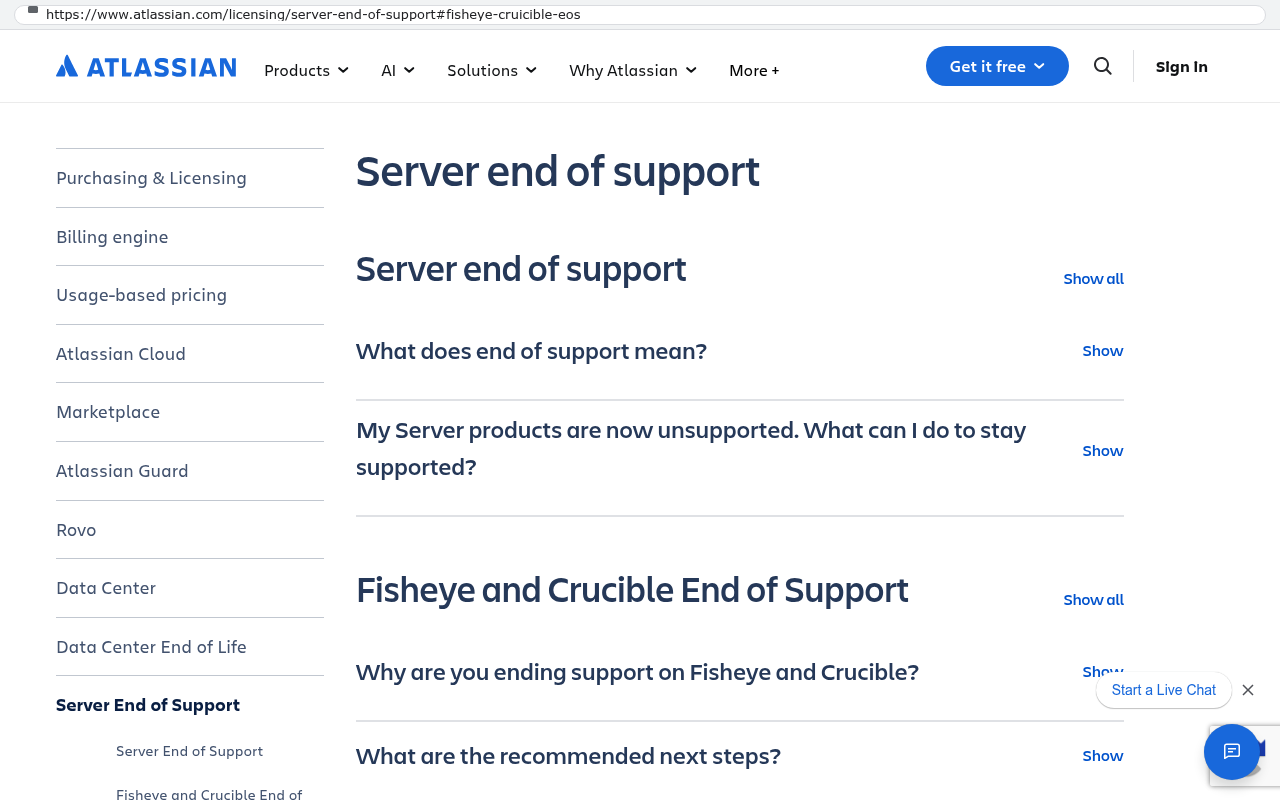Open the Solutions dropdown

click(492, 70)
